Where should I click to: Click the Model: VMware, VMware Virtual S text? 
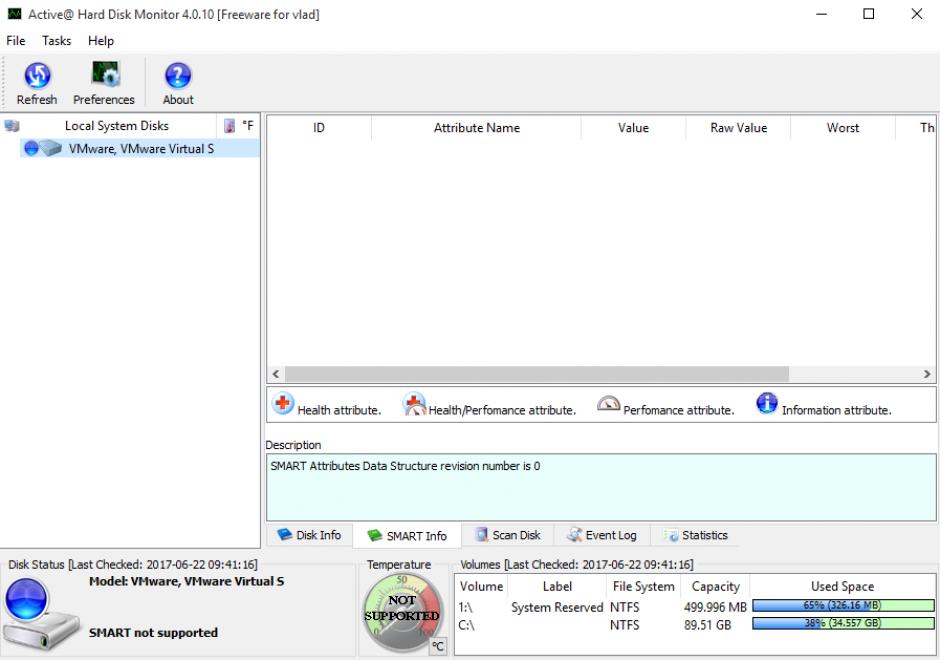[x=186, y=581]
